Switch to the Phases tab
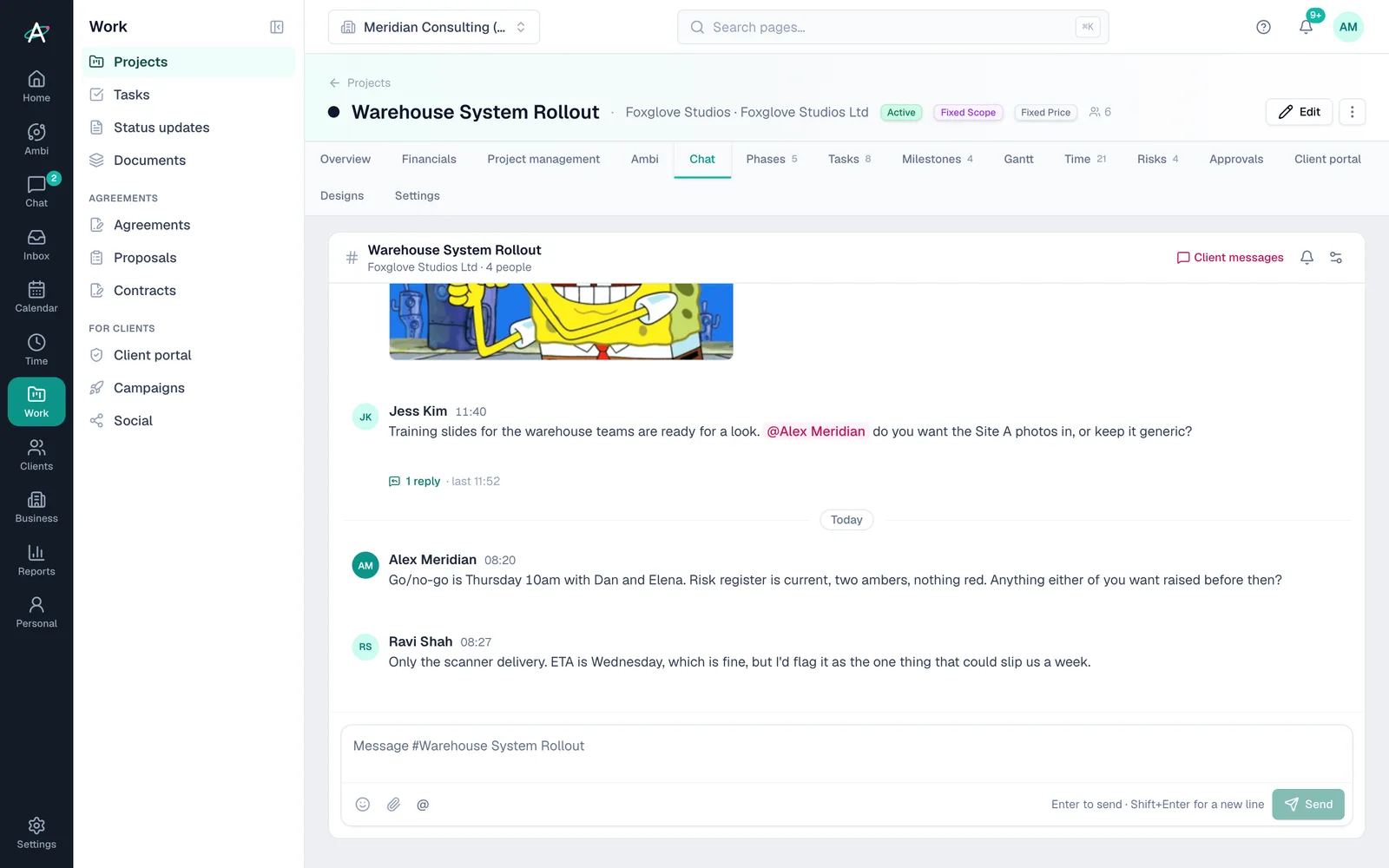The image size is (1389, 868). coord(772,159)
